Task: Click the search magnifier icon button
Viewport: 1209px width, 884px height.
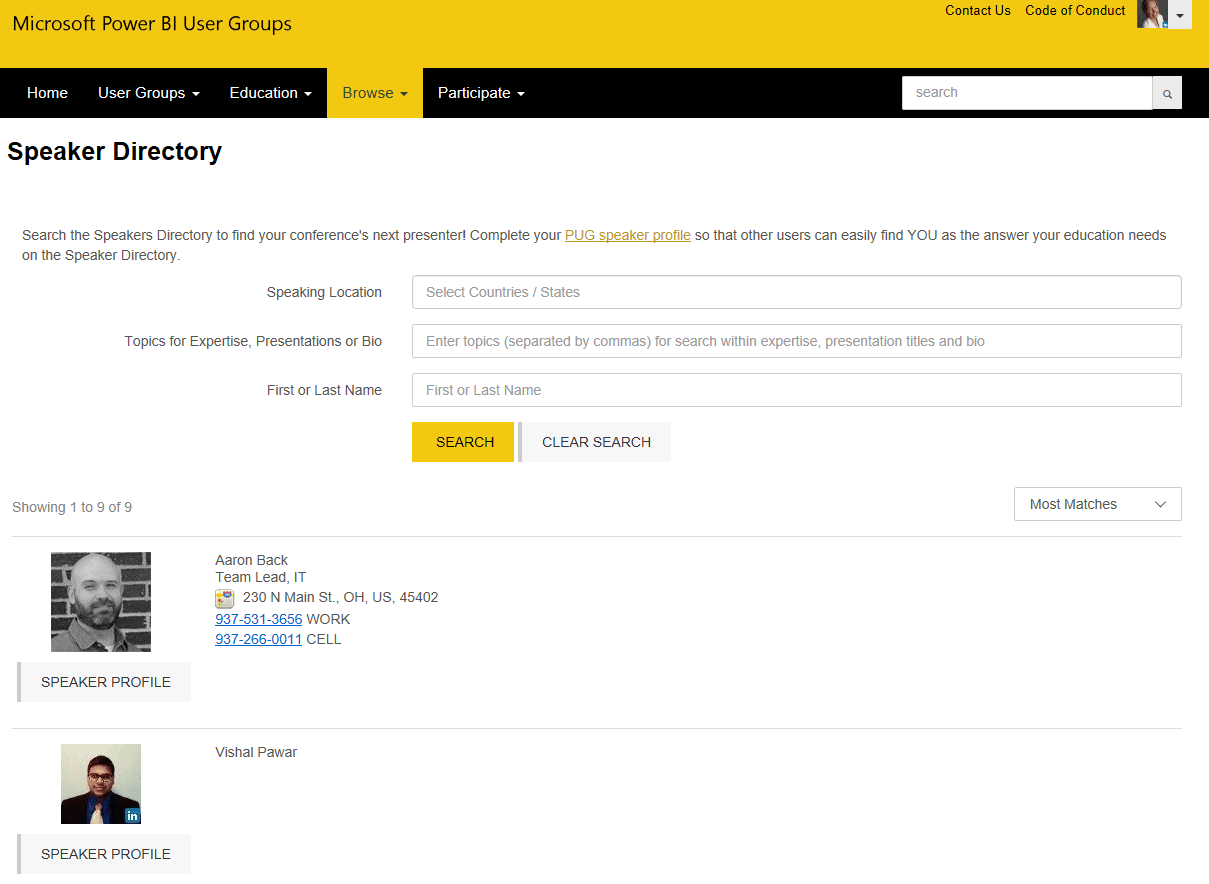Action: (x=1167, y=93)
